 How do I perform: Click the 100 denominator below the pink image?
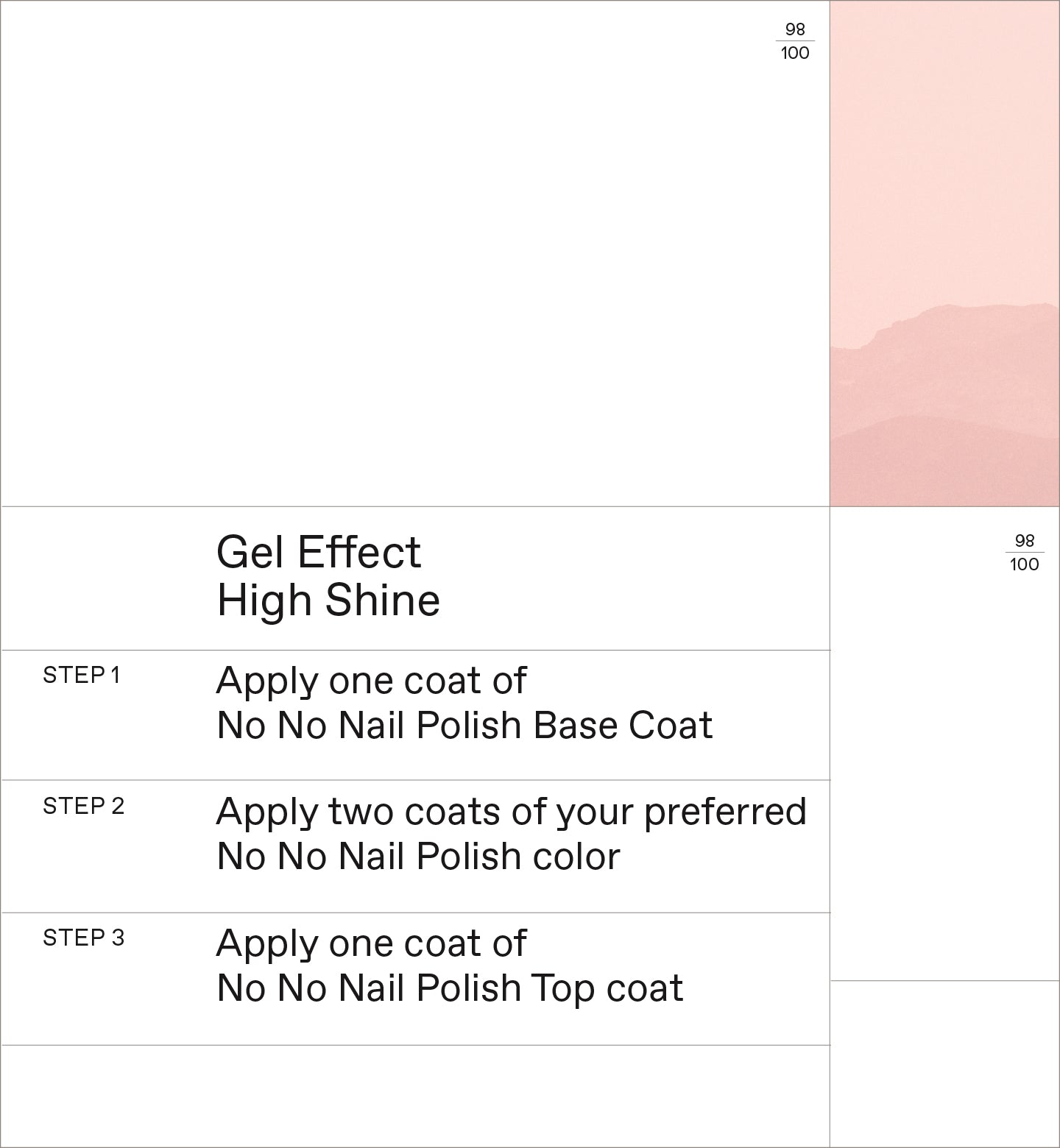[1025, 564]
